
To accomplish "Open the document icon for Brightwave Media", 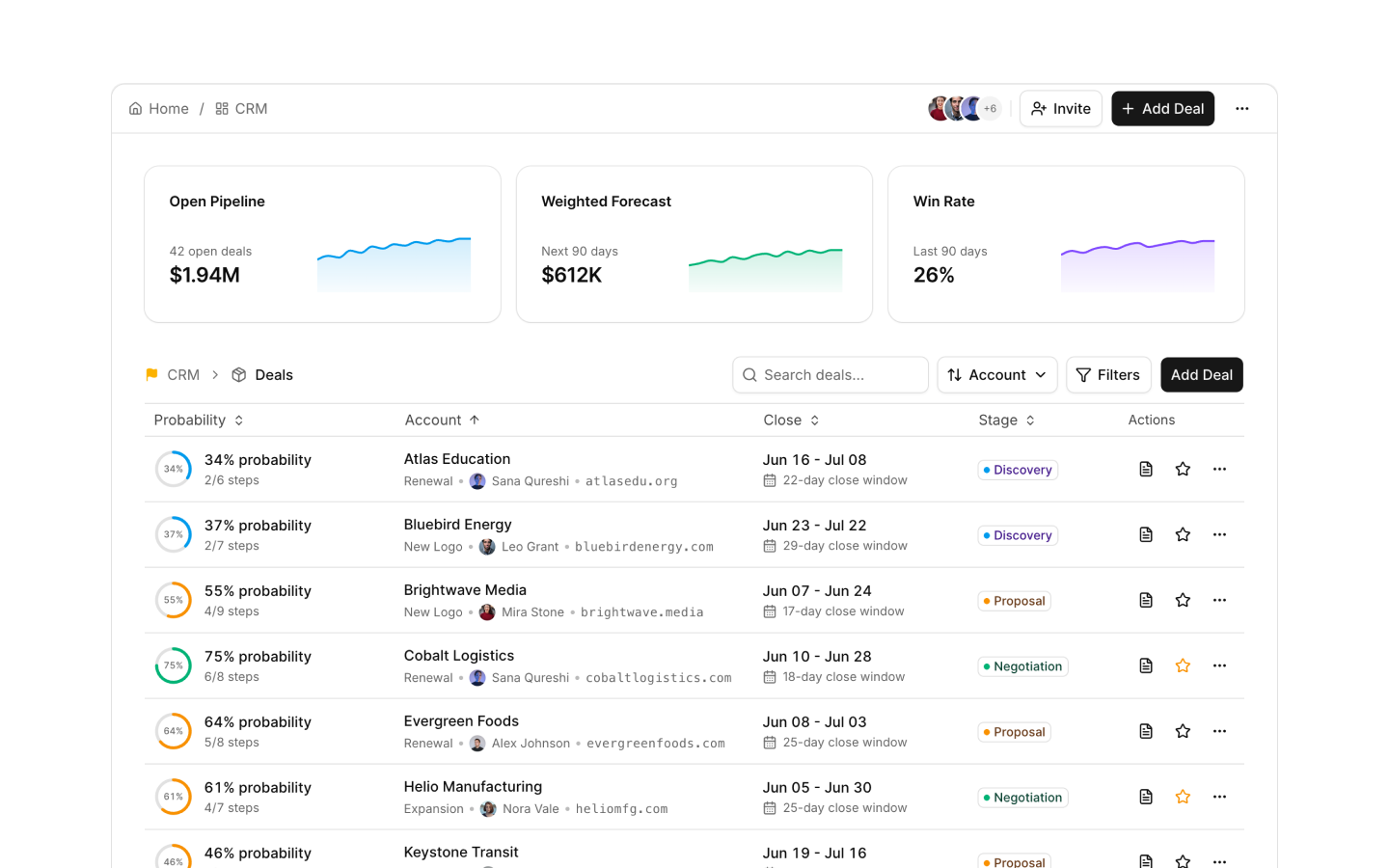I will click(x=1146, y=600).
